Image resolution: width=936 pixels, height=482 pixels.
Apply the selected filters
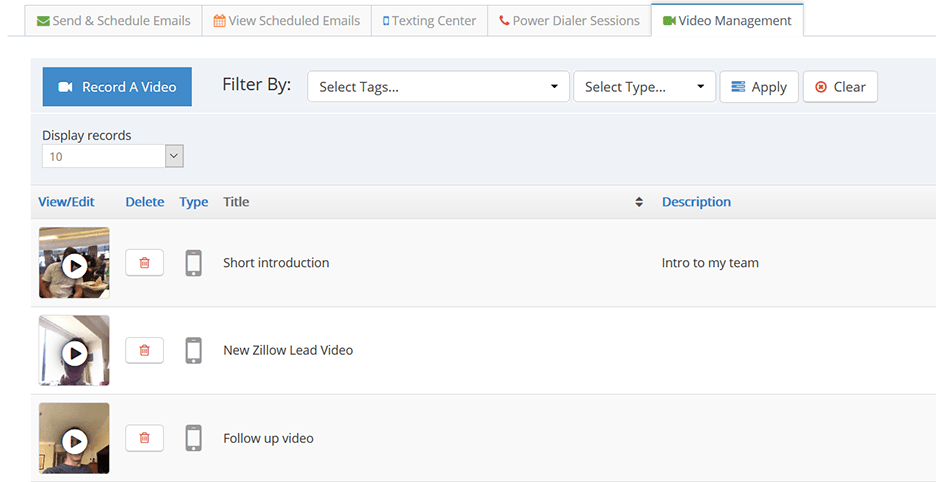point(759,87)
